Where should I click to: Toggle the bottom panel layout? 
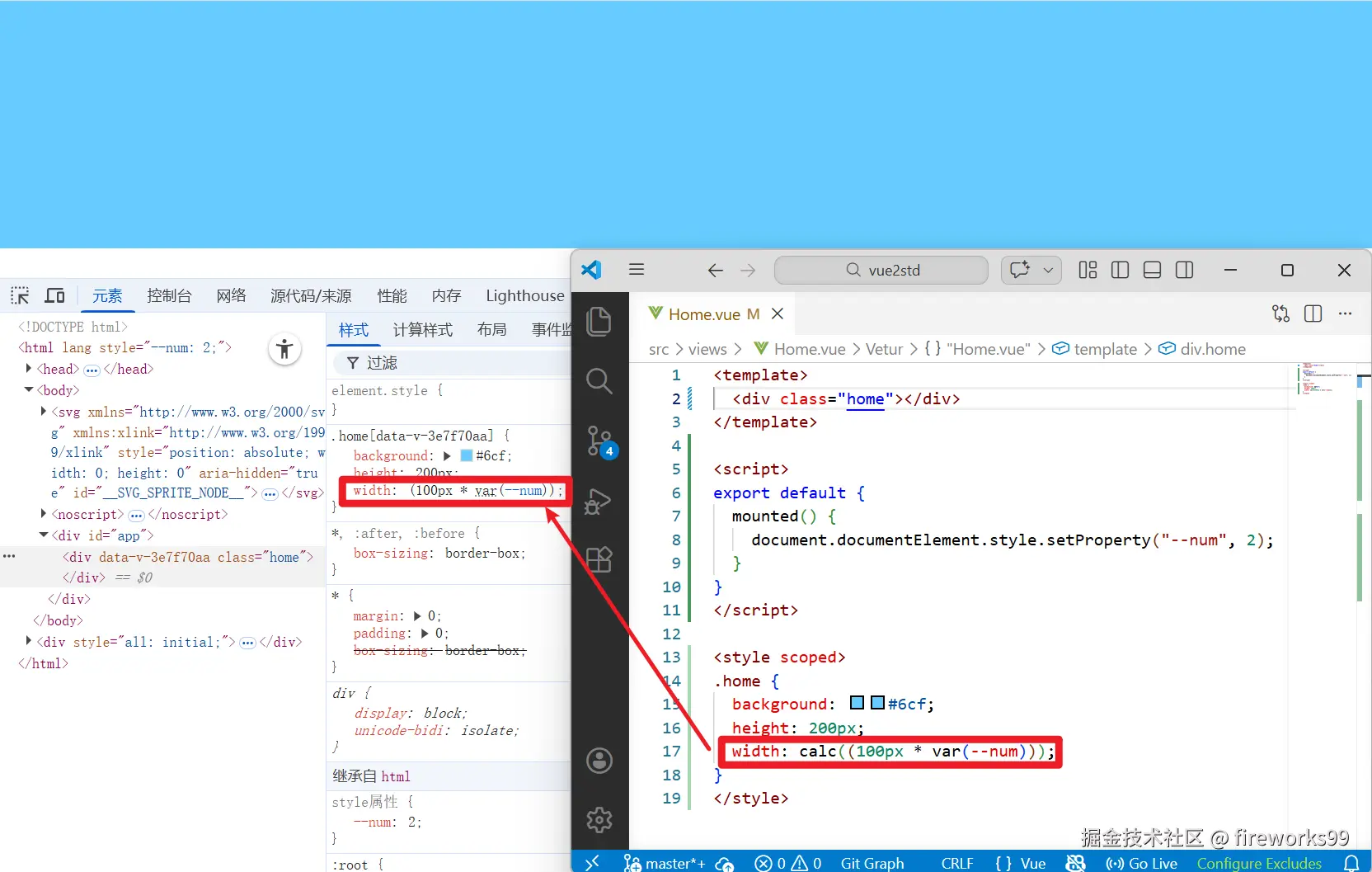1152,270
